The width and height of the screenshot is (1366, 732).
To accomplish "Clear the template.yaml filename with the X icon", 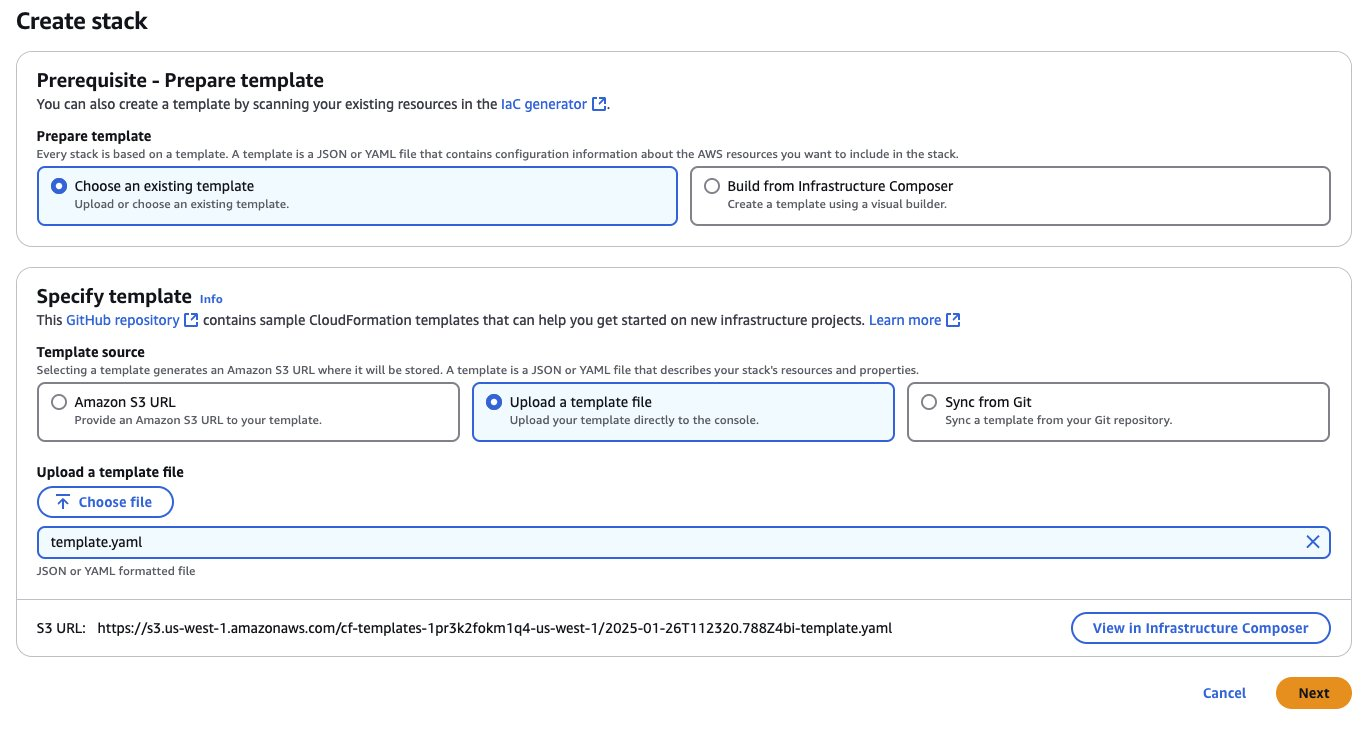I will (x=1313, y=541).
